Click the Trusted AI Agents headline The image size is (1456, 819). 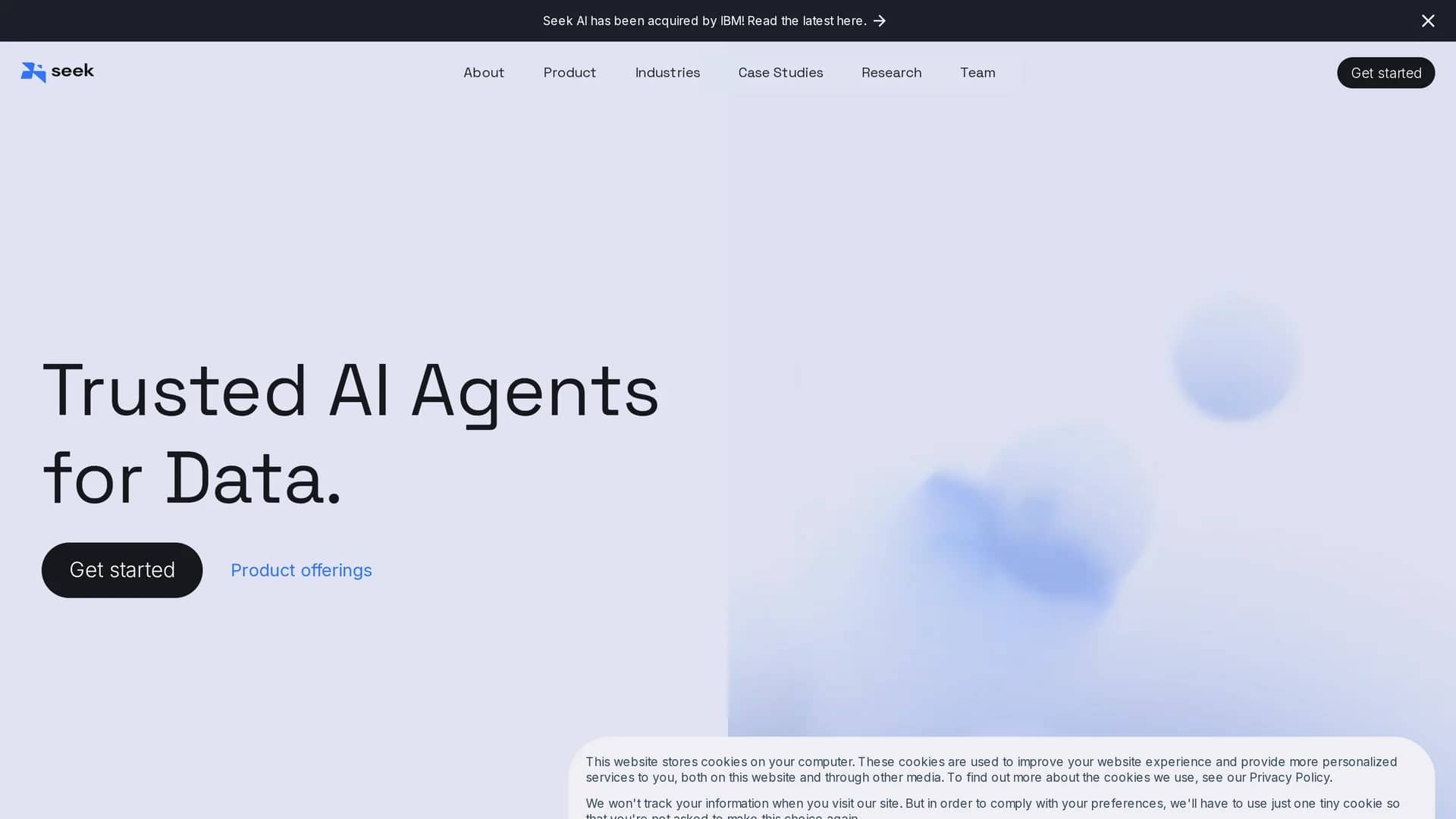pyautogui.click(x=350, y=434)
